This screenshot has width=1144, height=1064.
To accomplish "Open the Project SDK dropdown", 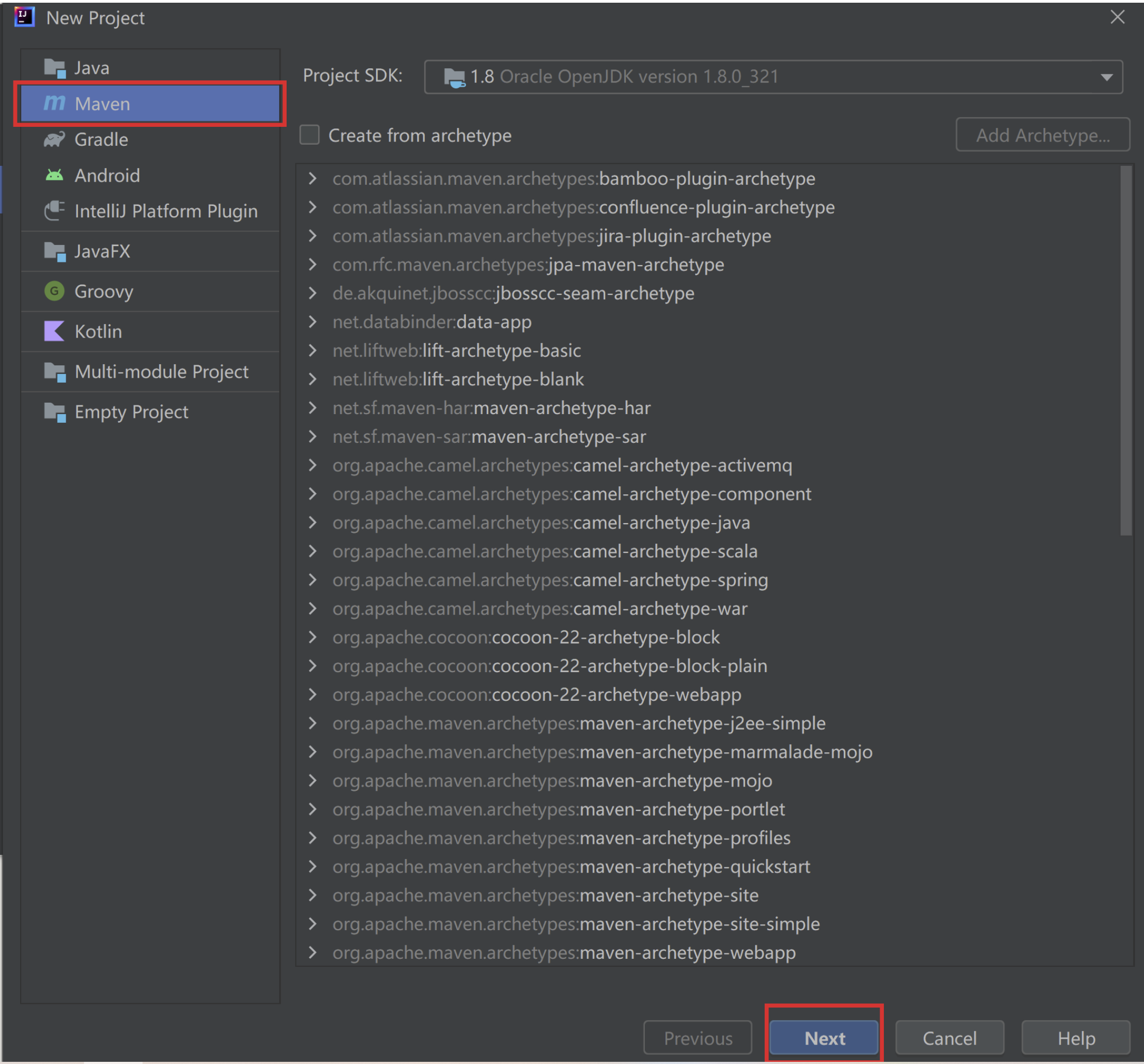I will coord(773,76).
